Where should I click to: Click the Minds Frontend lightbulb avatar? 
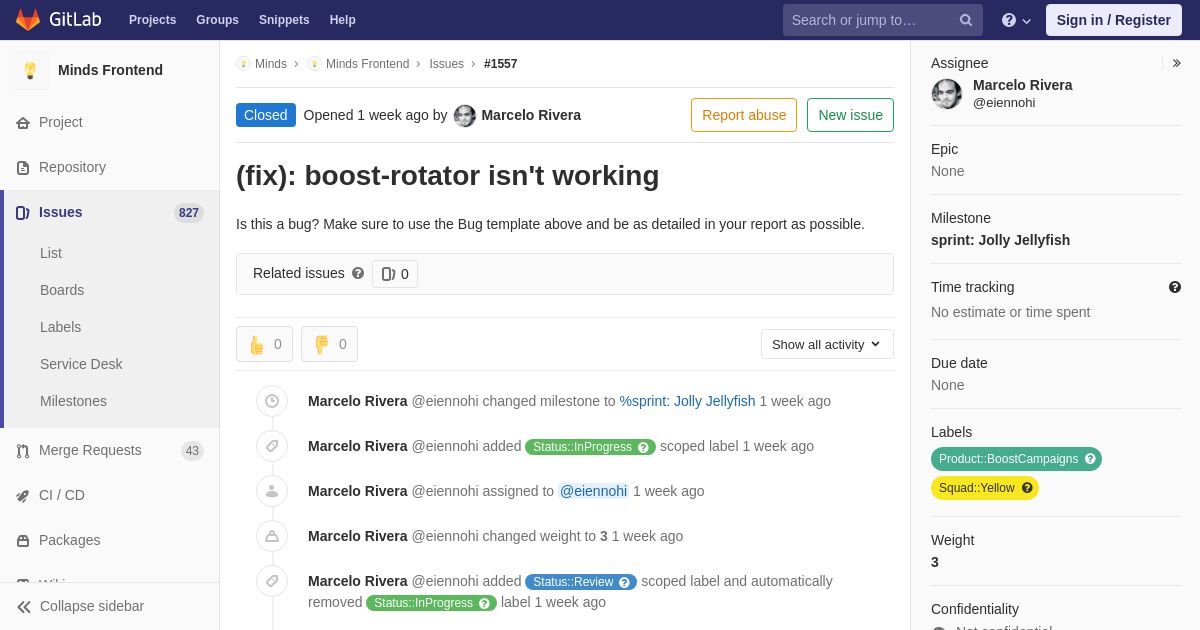pos(30,70)
